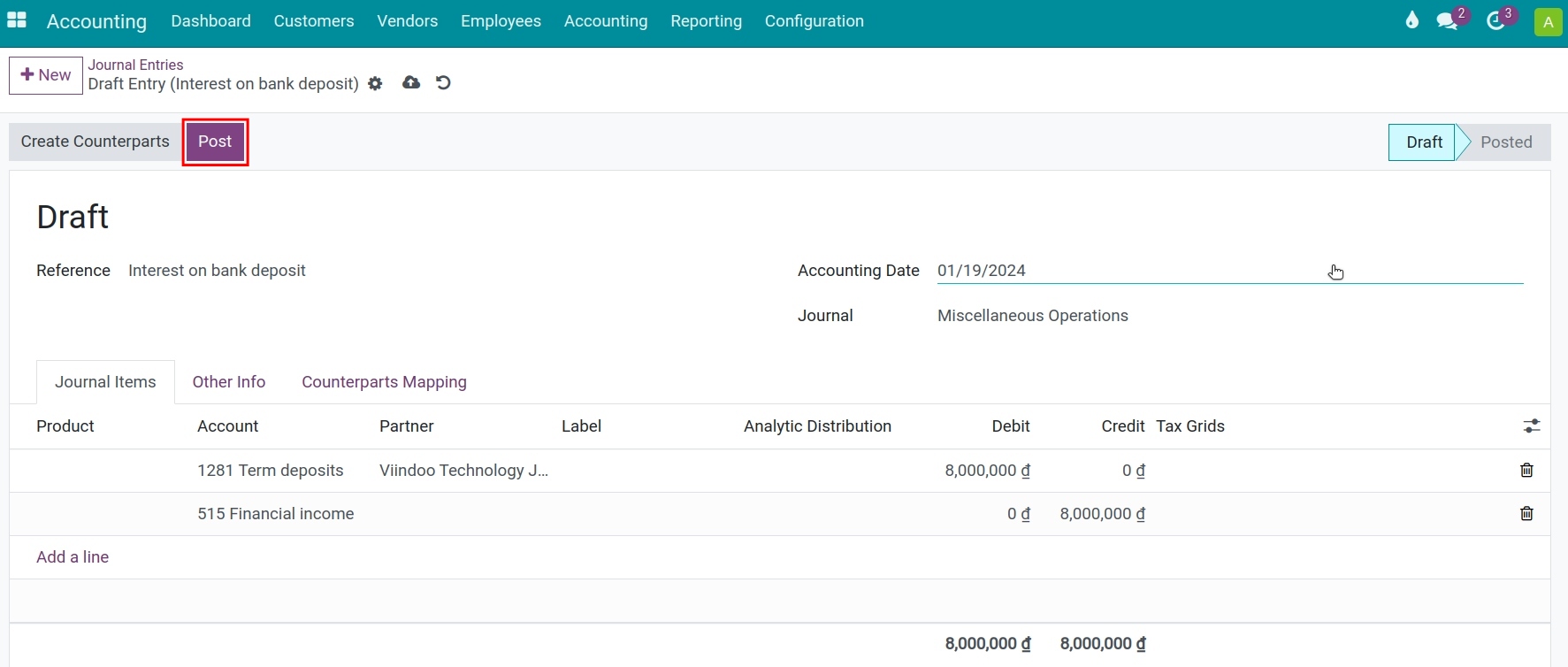
Task: Switch to Journal Items tab
Action: pyautogui.click(x=105, y=382)
